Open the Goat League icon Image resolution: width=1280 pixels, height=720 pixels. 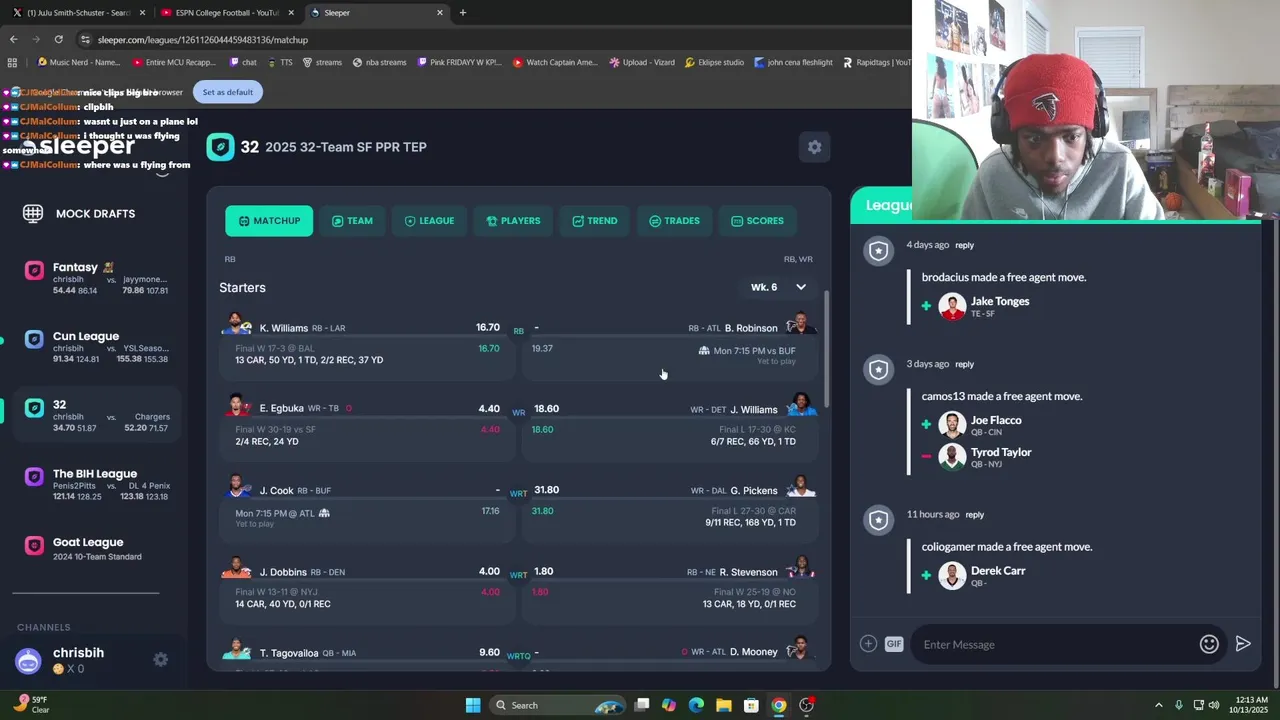[x=34, y=546]
